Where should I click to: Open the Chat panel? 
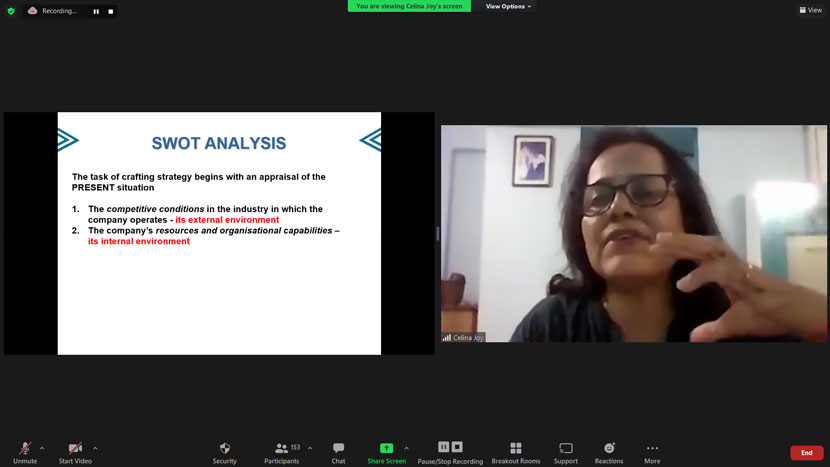coord(338,453)
